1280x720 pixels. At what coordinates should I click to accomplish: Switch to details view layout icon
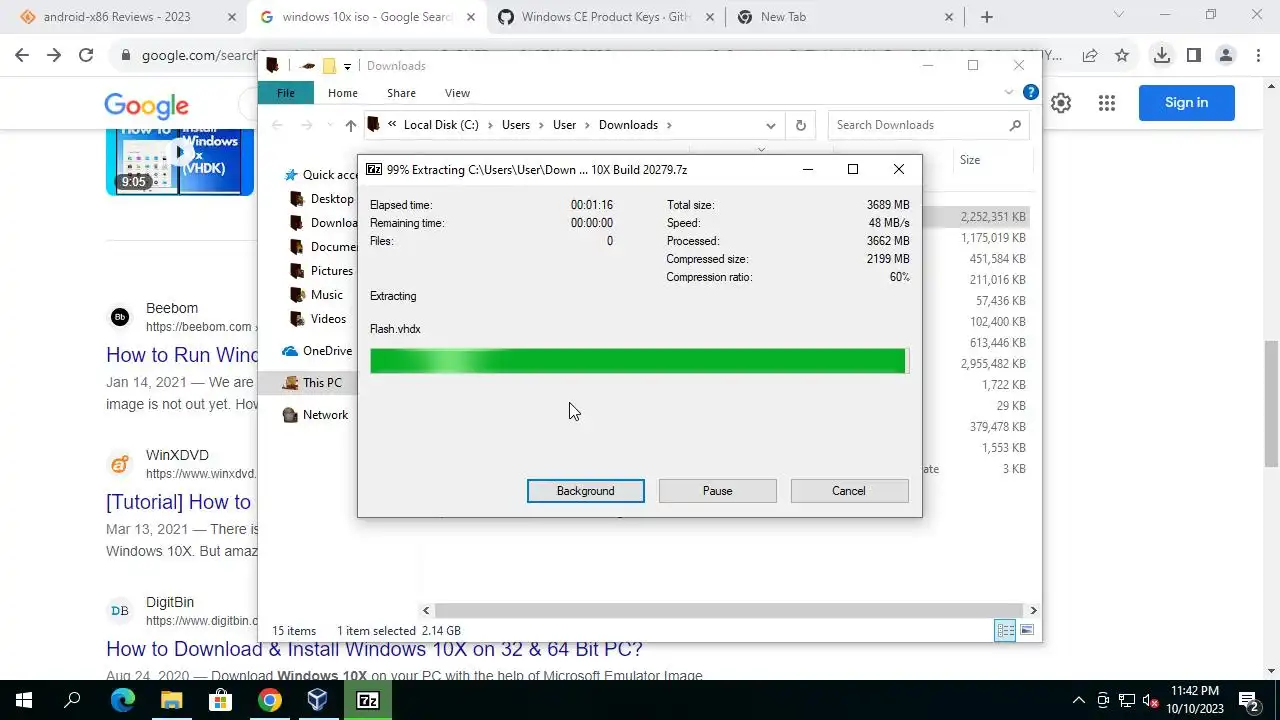1005,630
